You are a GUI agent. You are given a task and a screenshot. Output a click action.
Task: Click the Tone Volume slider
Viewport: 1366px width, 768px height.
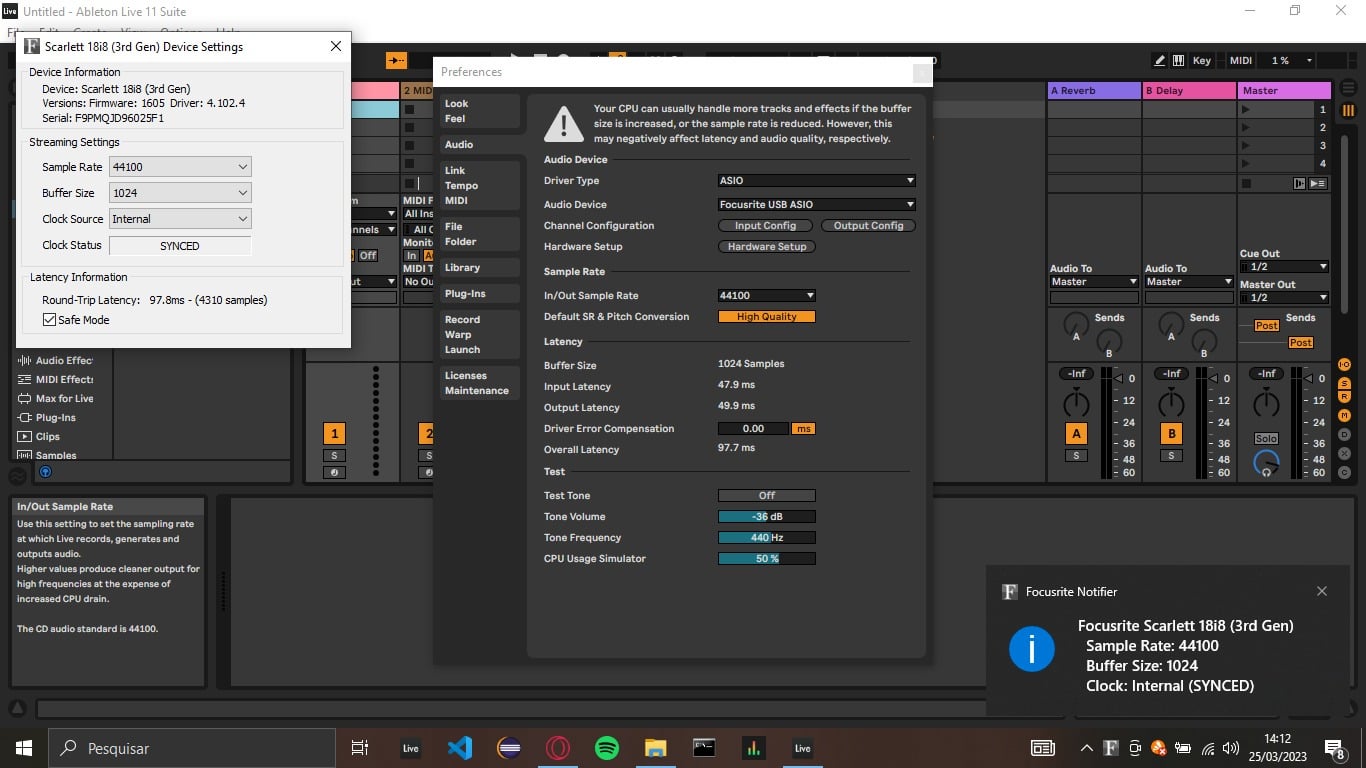pyautogui.click(x=766, y=517)
